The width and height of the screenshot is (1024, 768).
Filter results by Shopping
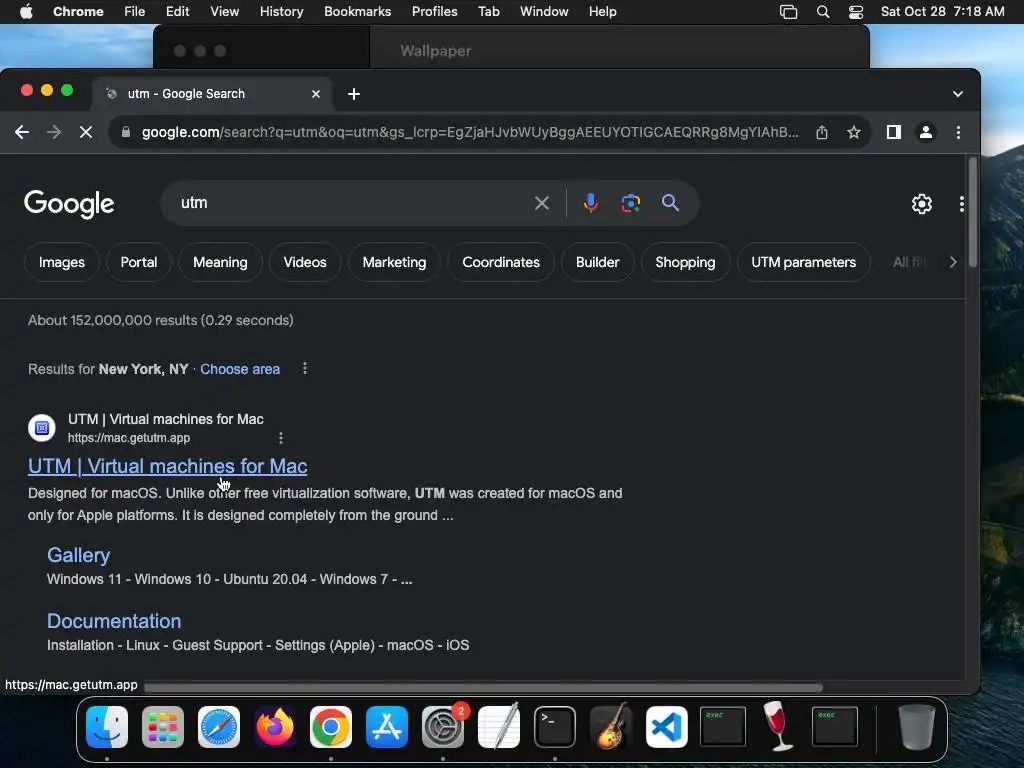685,263
